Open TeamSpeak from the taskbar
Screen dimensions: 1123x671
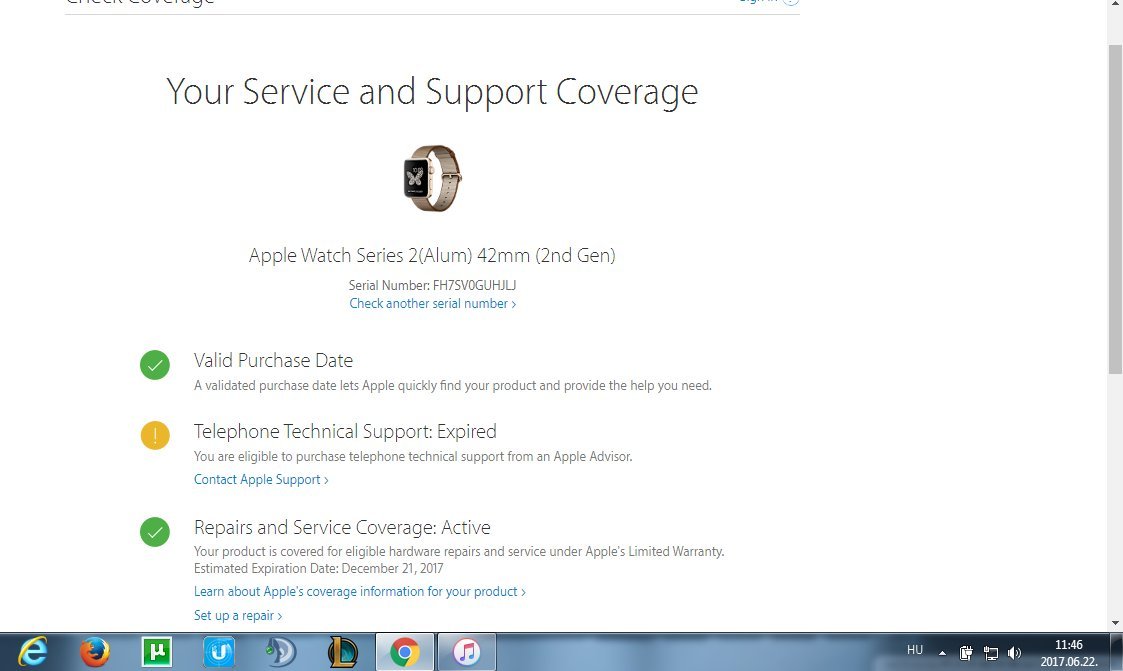click(280, 652)
